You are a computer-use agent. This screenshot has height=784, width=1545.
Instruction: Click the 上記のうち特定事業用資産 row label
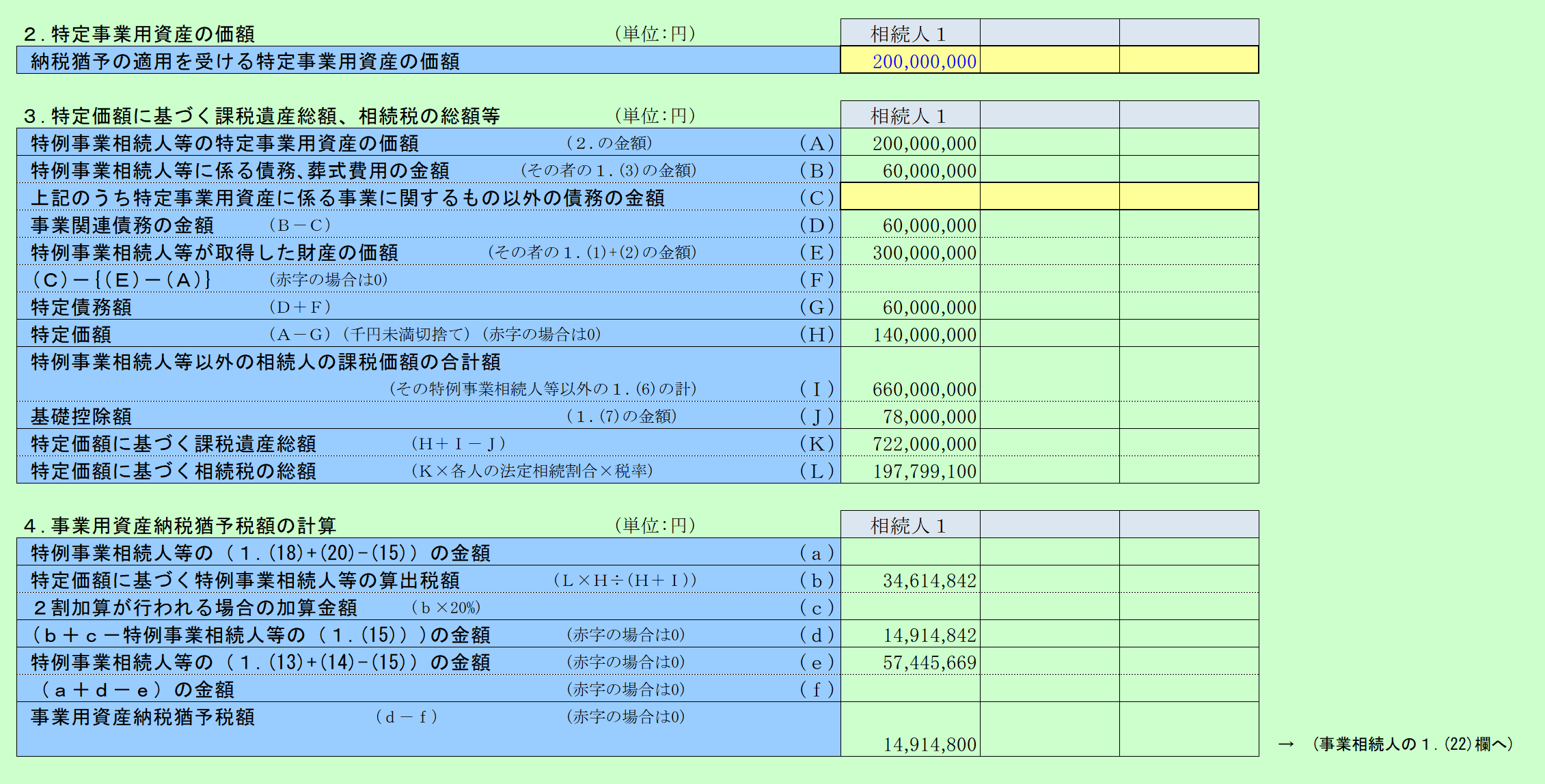coord(348,198)
